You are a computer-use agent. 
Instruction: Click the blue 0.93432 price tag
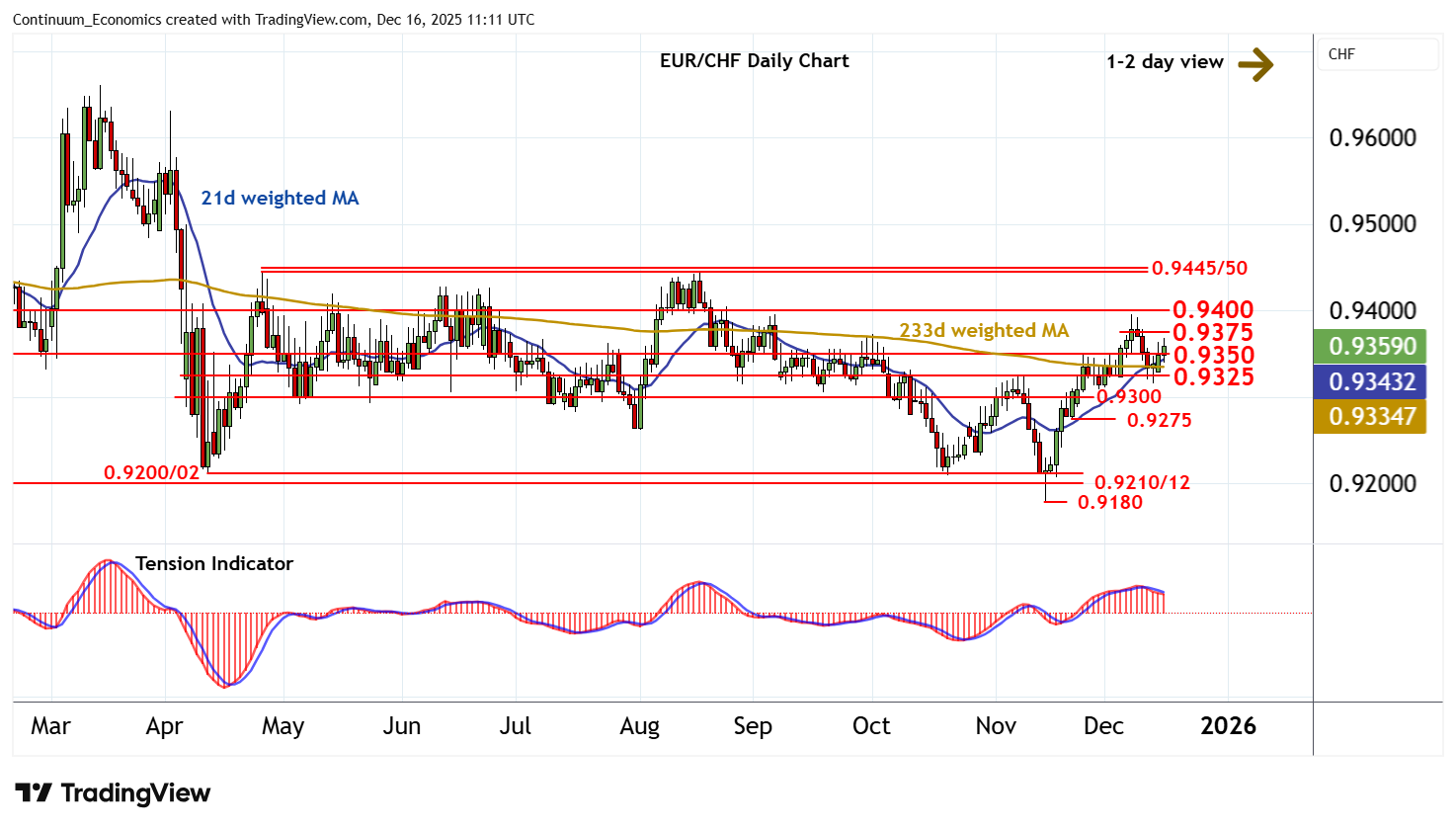point(1371,381)
